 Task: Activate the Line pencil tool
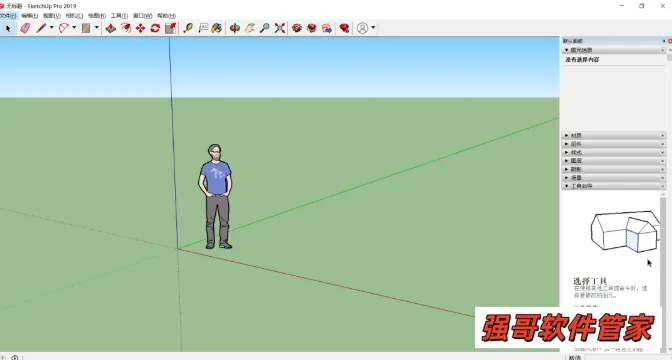41,28
